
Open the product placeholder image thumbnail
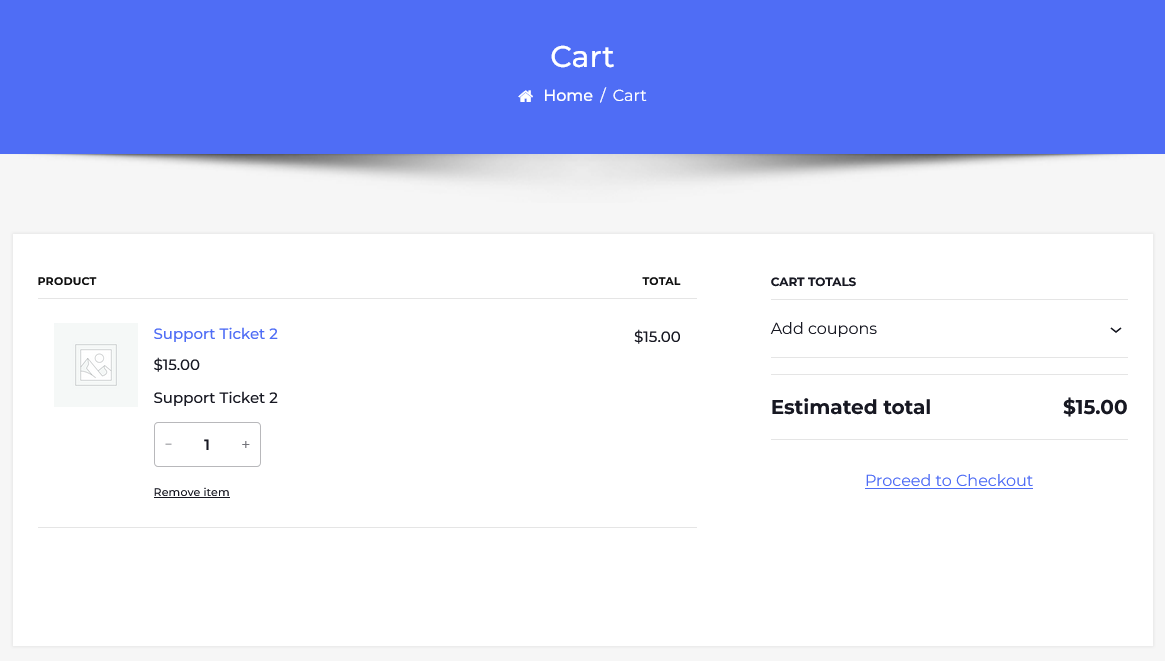point(96,365)
